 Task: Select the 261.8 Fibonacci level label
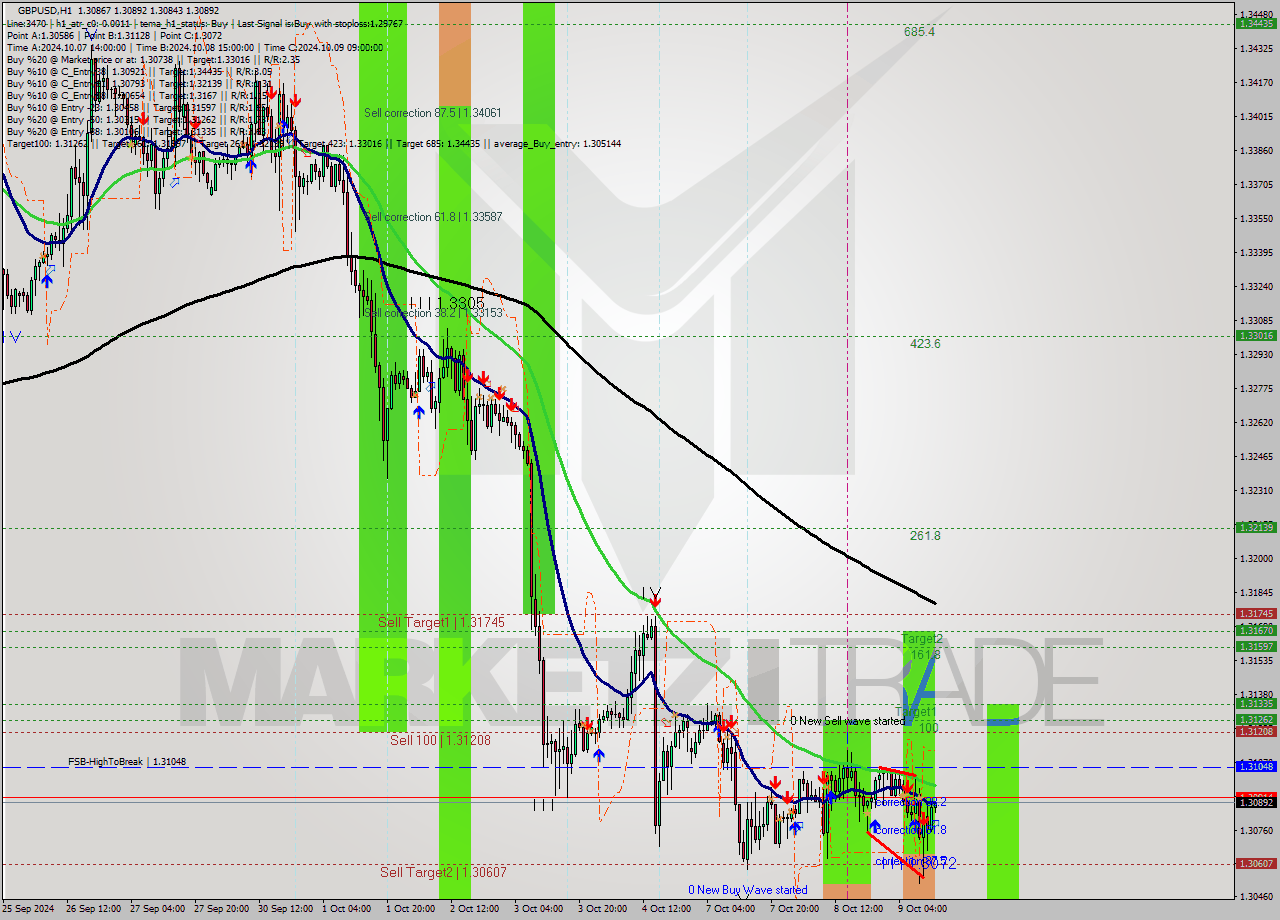coord(925,536)
